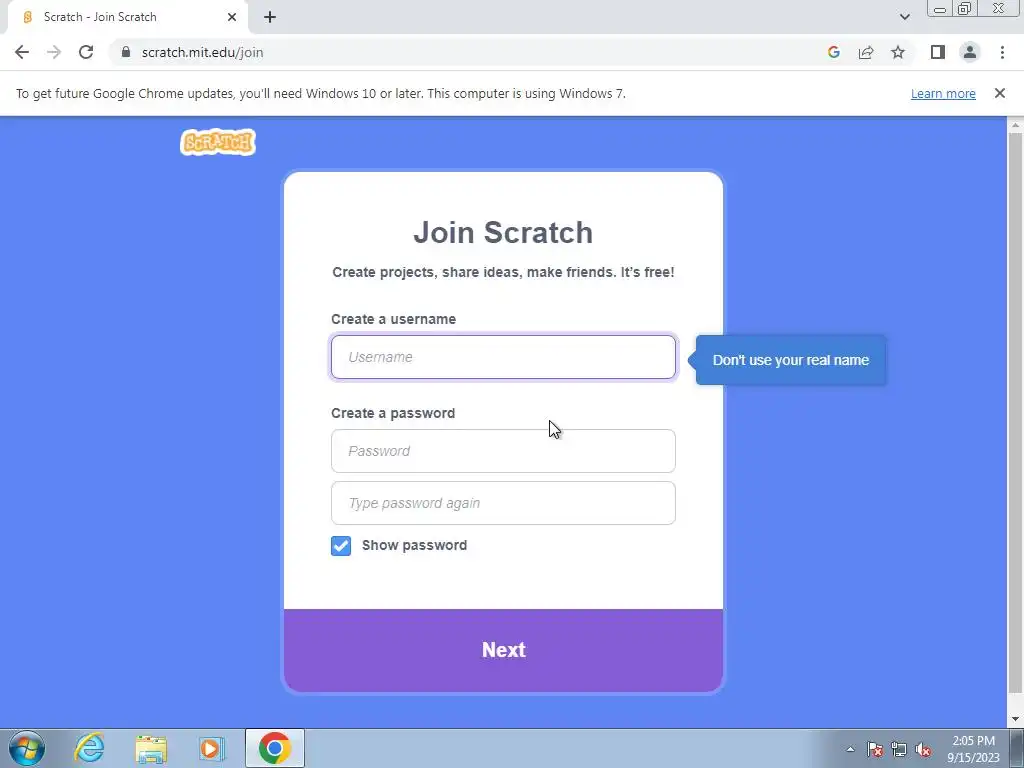The image size is (1024, 768).
Task: Uncheck the Show password checkbox
Action: click(341, 545)
